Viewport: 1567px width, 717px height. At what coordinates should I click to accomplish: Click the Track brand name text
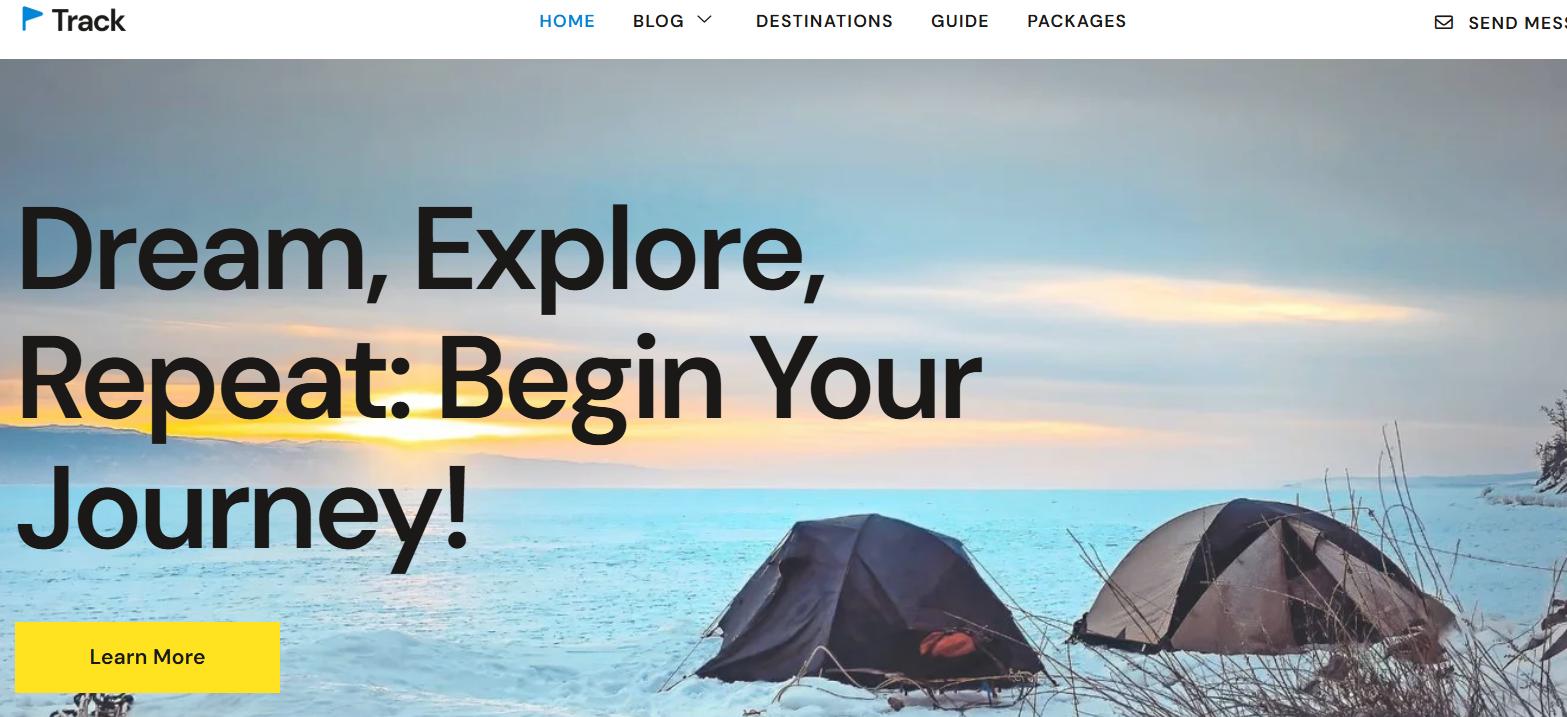[89, 20]
